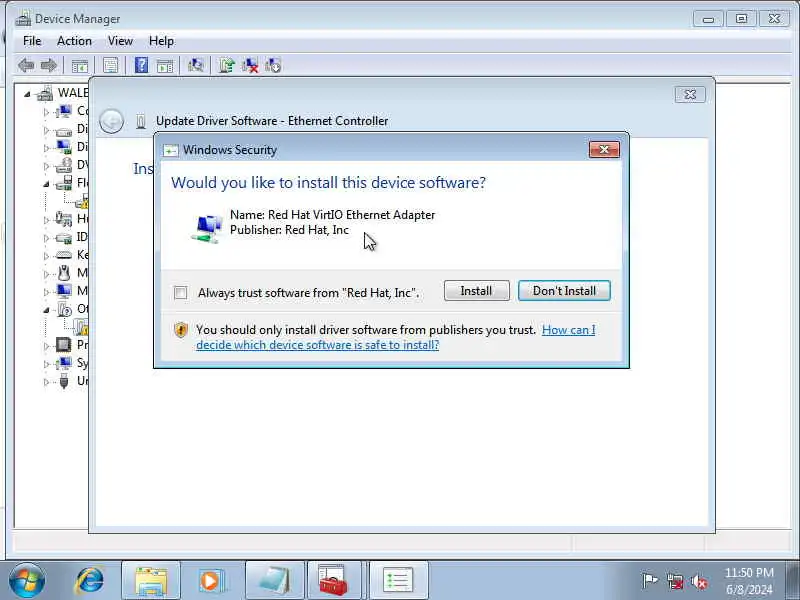800x600 pixels.
Task: Open the Action menu
Action: click(x=74, y=41)
